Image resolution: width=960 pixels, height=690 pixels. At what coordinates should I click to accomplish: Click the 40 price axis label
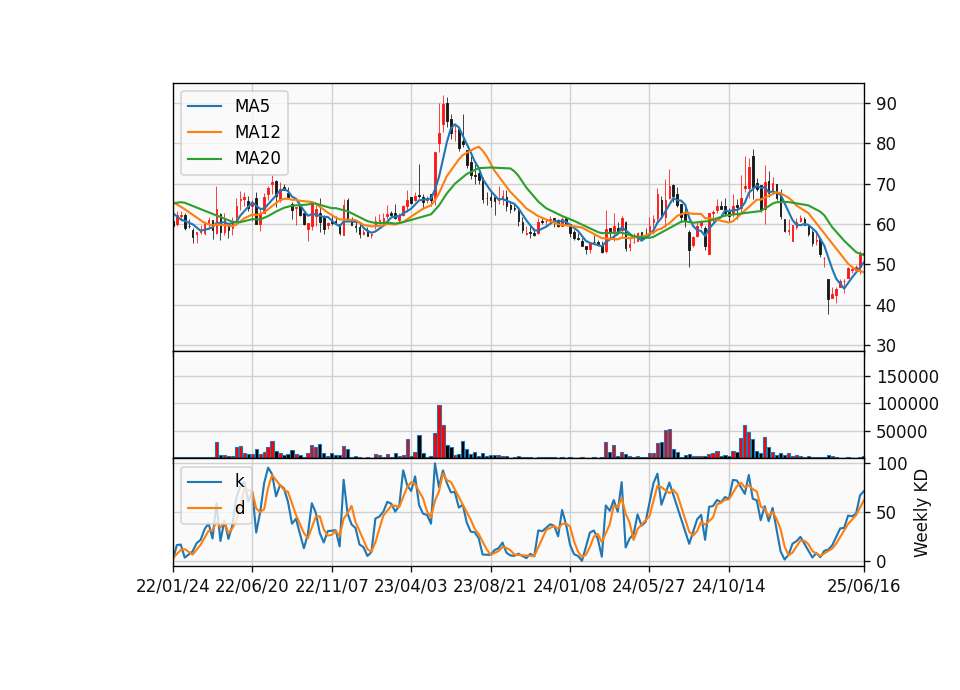pyautogui.click(x=887, y=306)
